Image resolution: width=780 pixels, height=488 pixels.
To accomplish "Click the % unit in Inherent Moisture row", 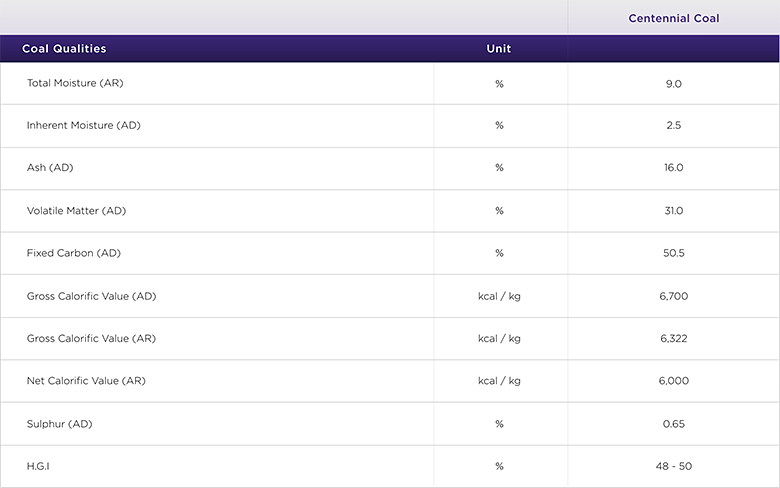I will pyautogui.click(x=499, y=125).
